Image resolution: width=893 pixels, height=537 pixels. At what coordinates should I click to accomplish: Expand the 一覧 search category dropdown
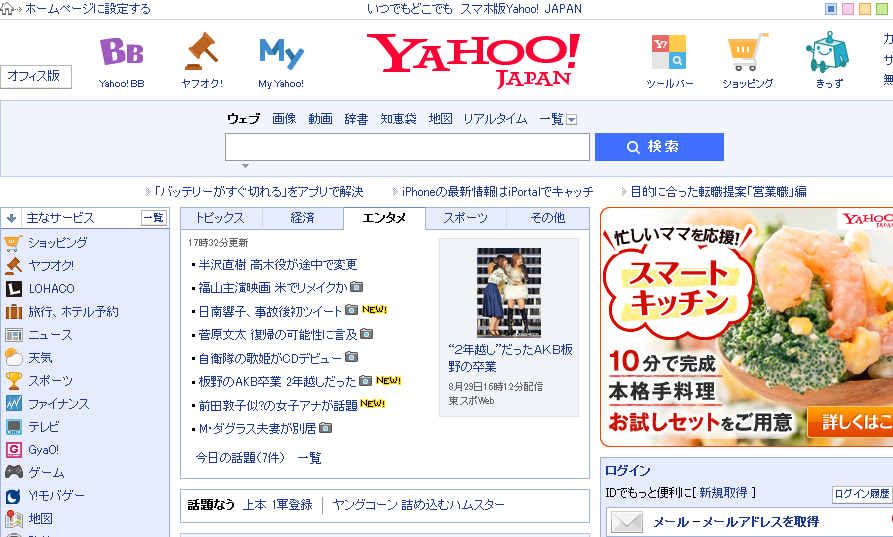click(572, 120)
